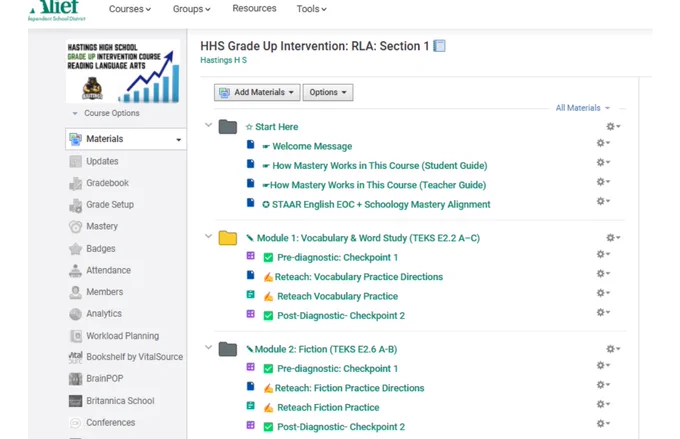Click the notebook icon beside course title
This screenshot has width=680, height=439.
tap(439, 46)
